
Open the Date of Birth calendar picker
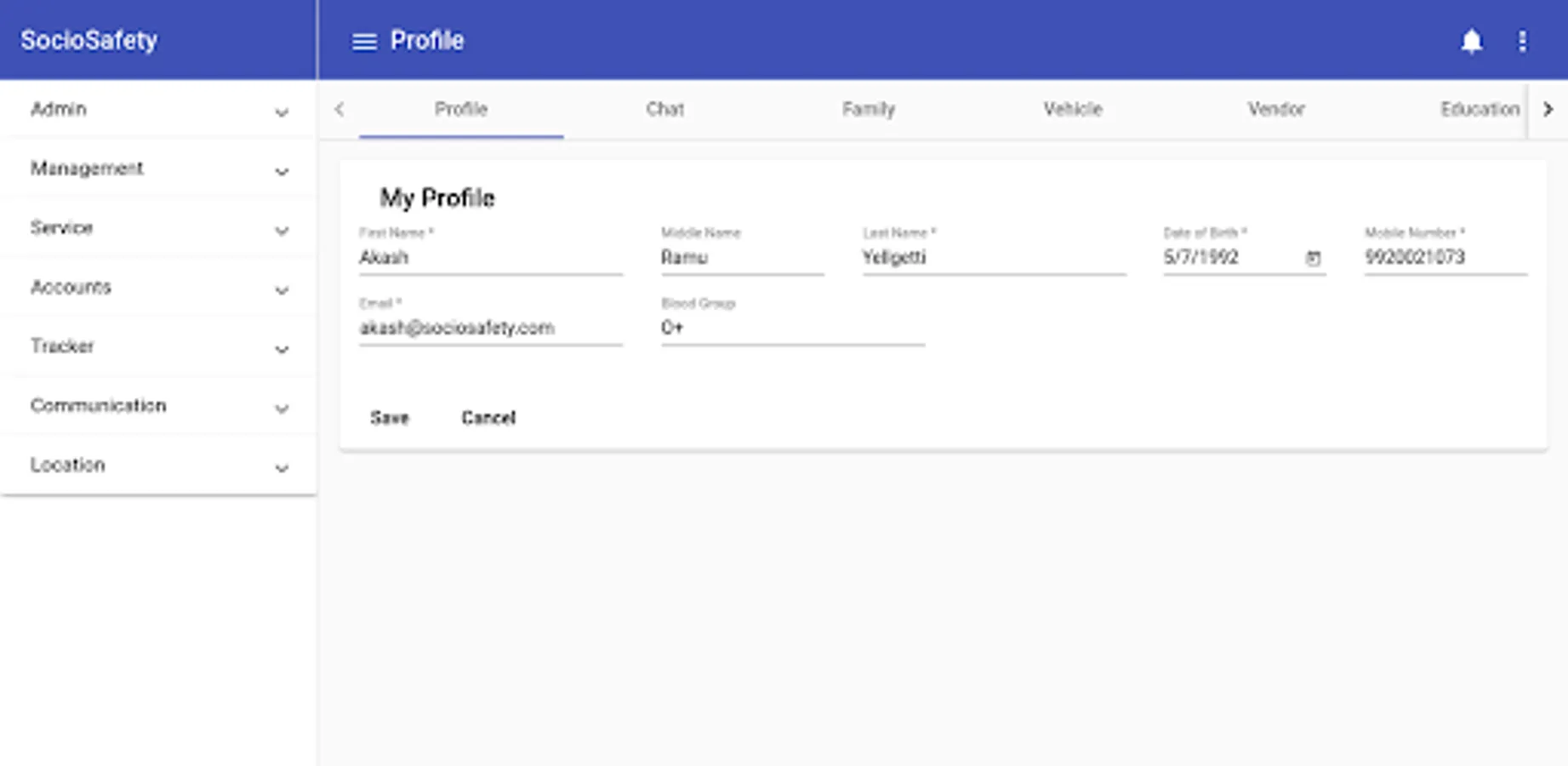1313,258
